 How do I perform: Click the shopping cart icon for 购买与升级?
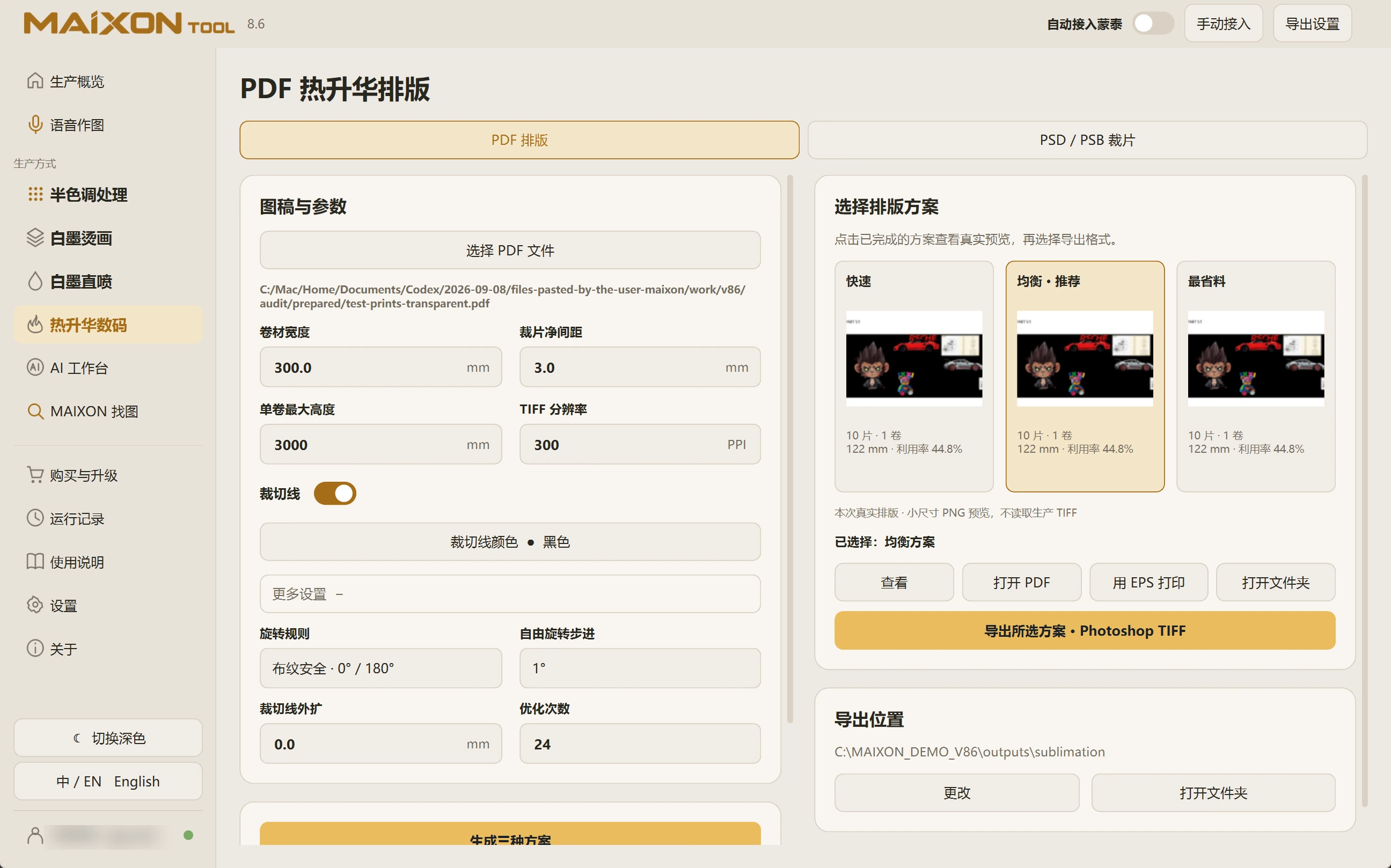(x=35, y=475)
